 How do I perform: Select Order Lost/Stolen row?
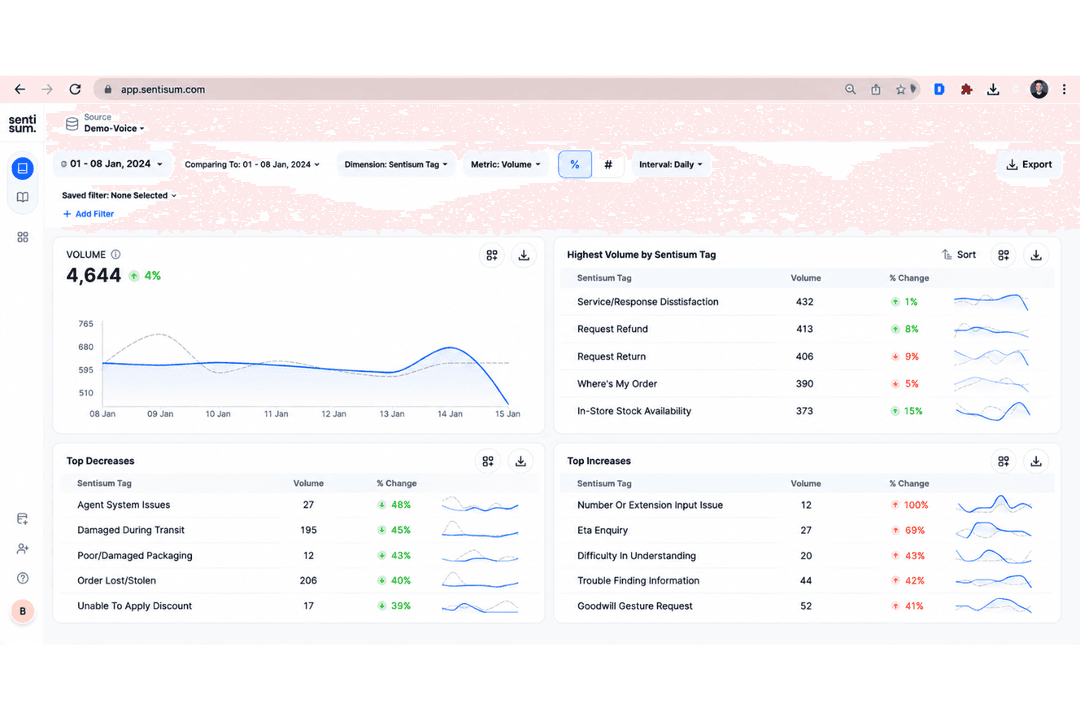(299, 581)
